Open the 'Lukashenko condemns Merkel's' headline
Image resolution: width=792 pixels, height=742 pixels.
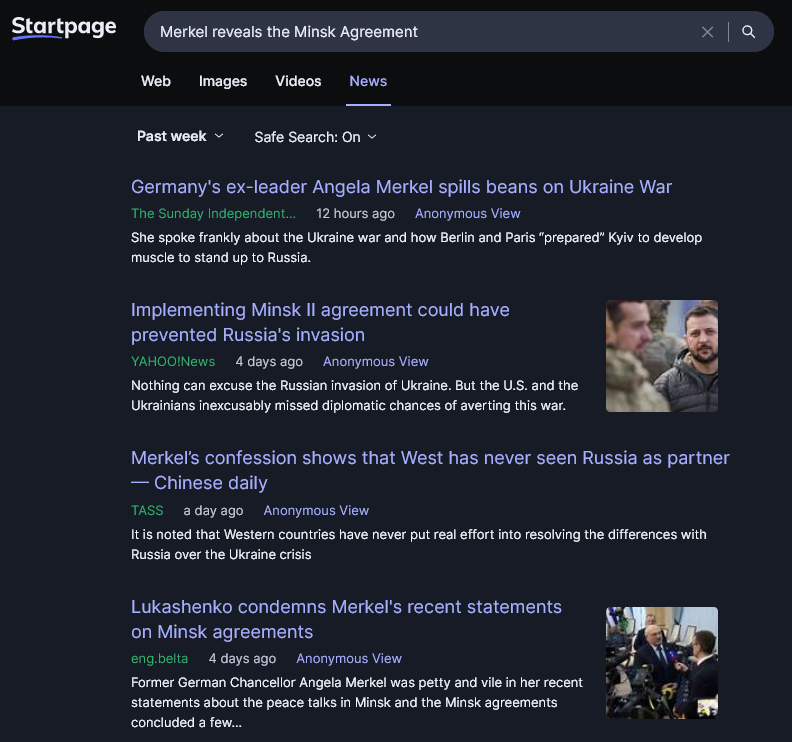(346, 619)
